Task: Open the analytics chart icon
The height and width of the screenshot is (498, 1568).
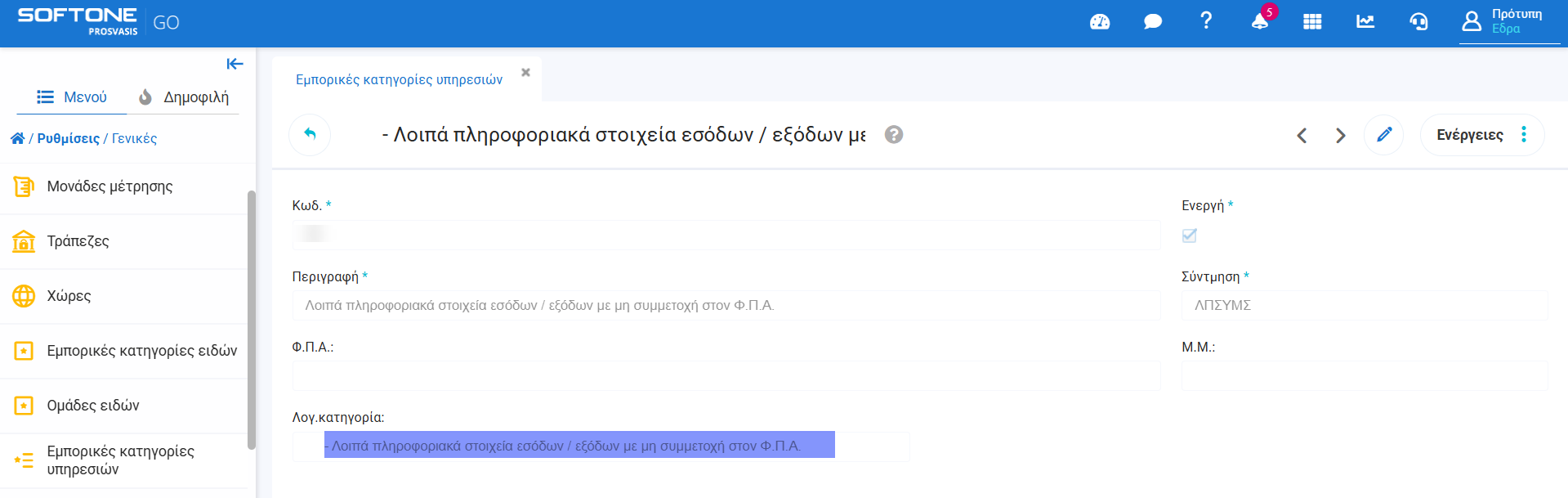Action: 1365,22
